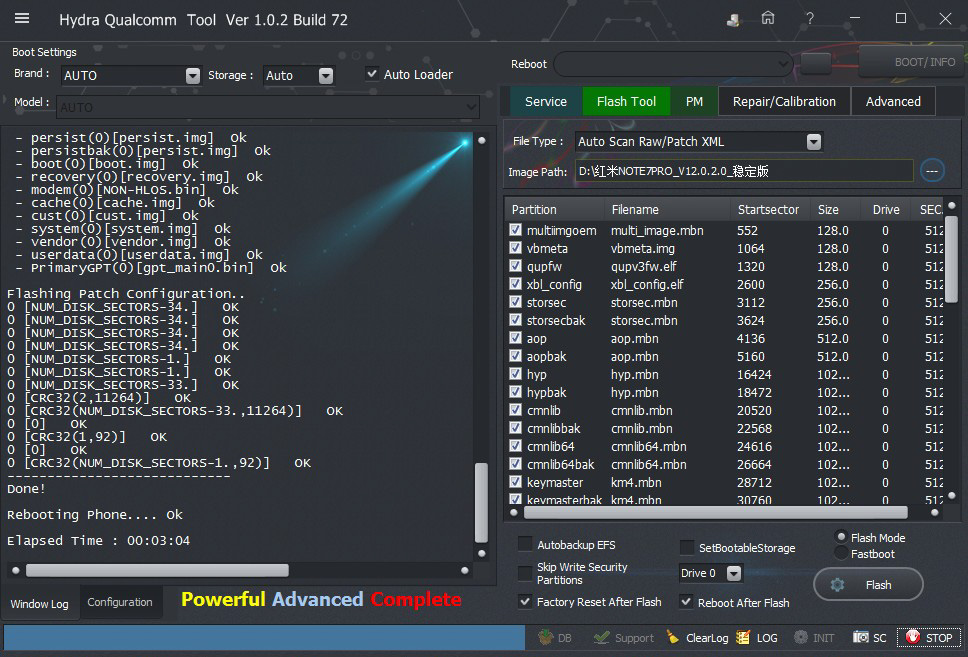Screen dimensions: 968x657
Task: Click the STOP button
Action: click(928, 638)
